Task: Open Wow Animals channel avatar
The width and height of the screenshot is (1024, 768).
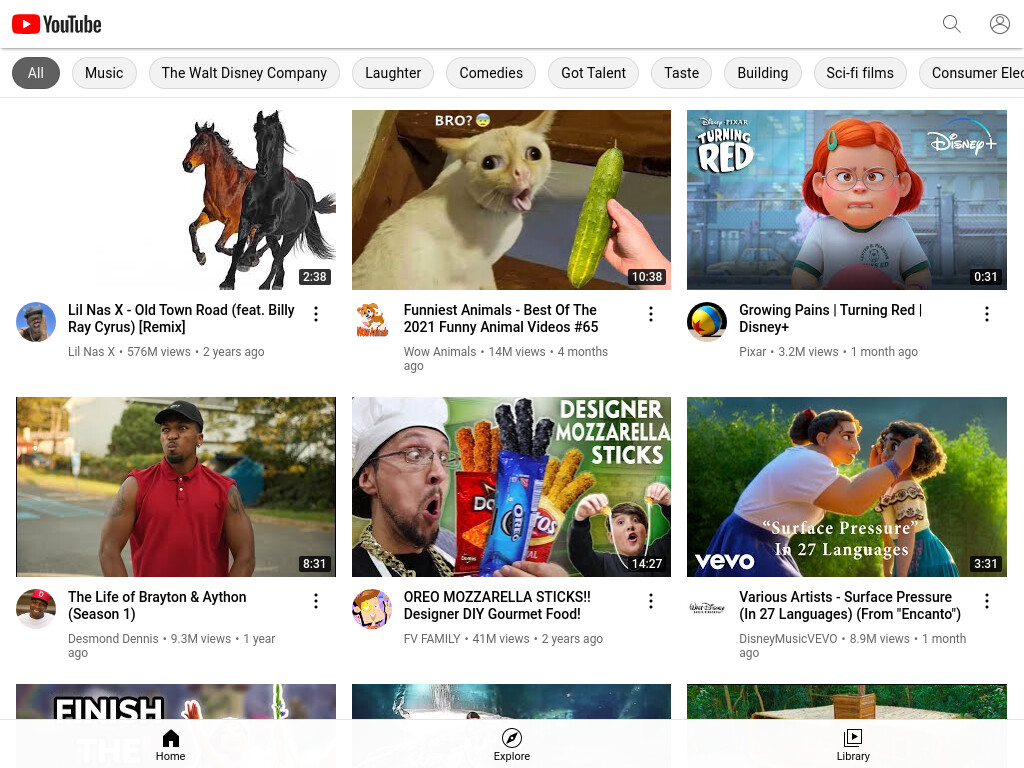Action: pos(372,321)
